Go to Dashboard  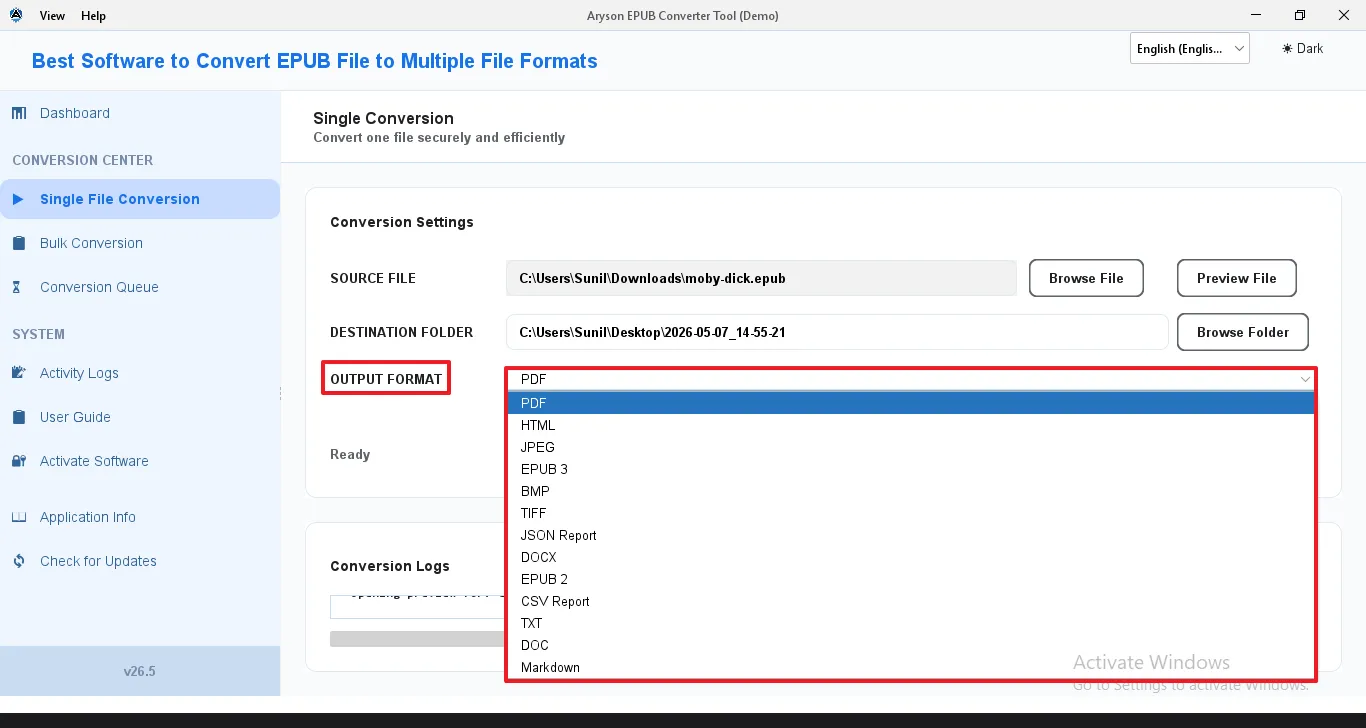pyautogui.click(x=140, y=113)
